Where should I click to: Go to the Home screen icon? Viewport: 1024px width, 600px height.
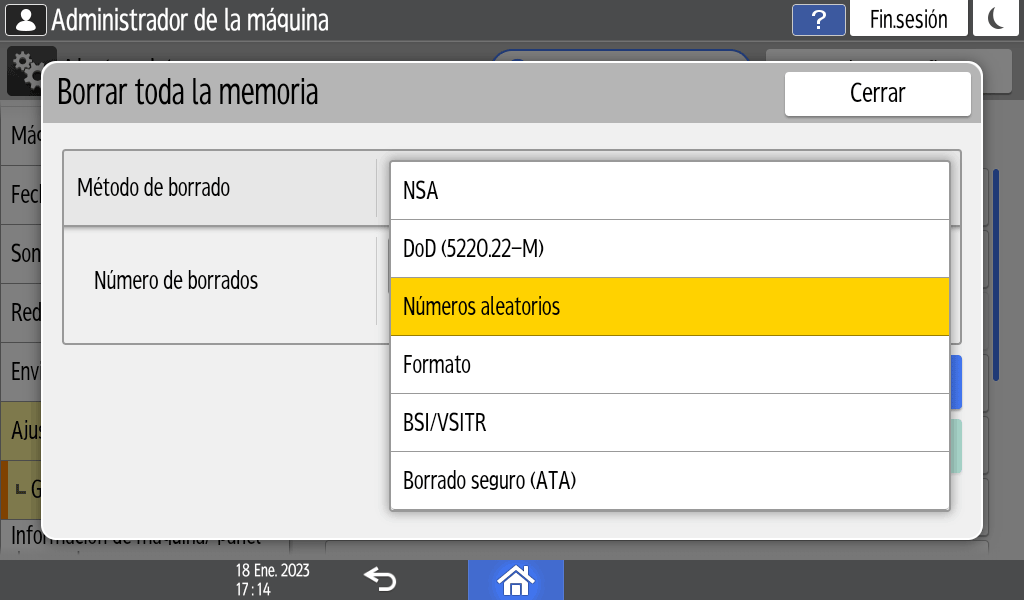(x=515, y=579)
